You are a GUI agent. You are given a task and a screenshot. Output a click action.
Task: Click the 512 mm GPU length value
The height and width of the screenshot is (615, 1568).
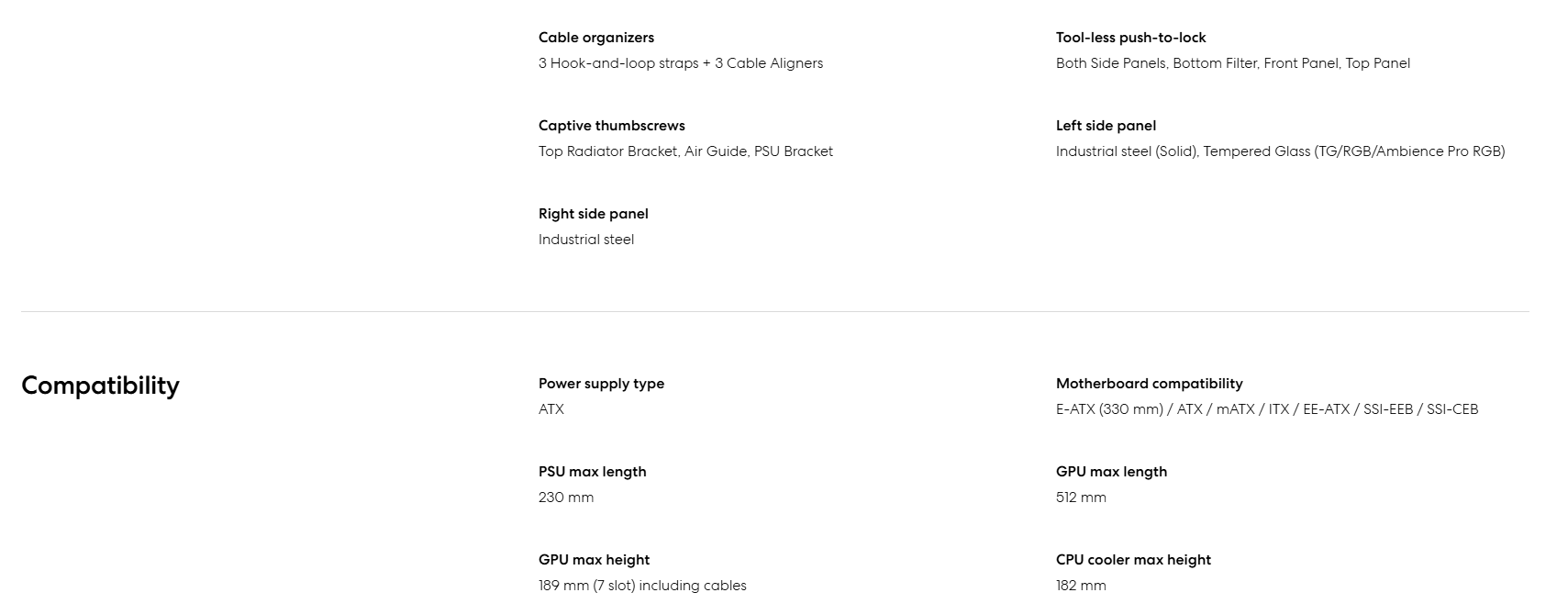point(1081,498)
